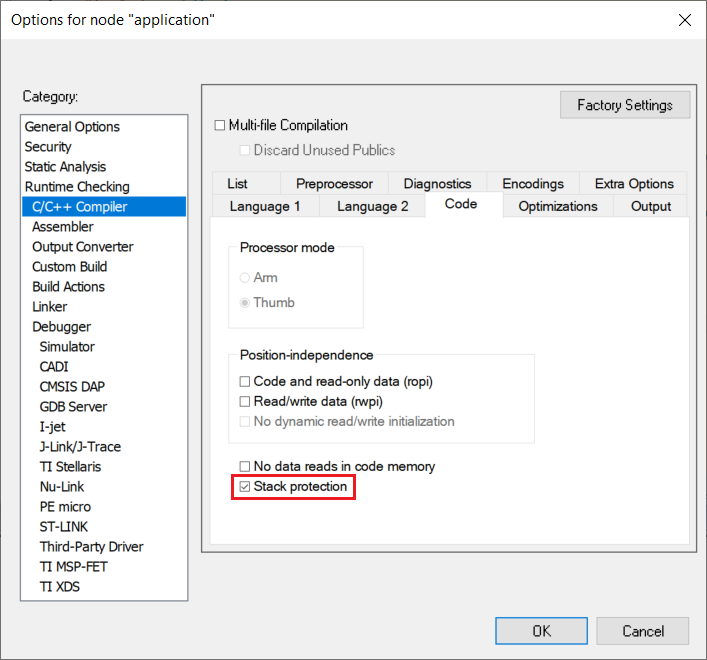Open the Preprocessor tab
The image size is (707, 660).
tap(334, 184)
